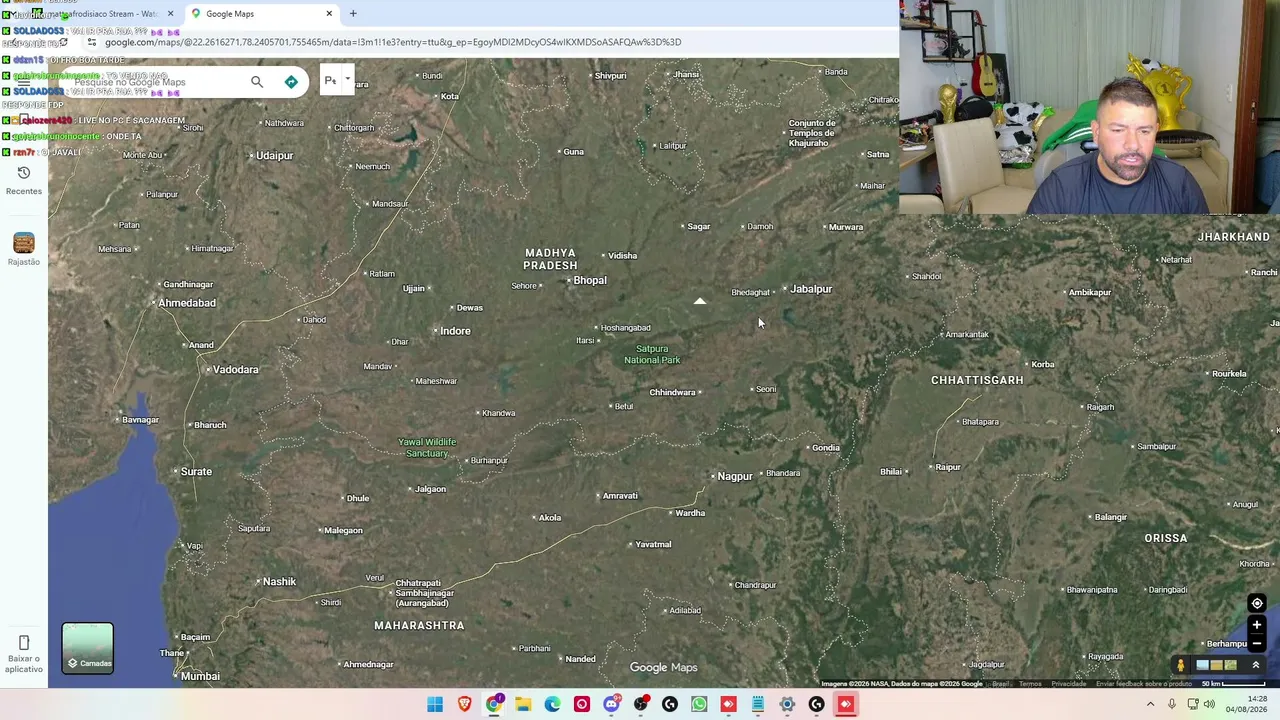
Task: Click the Chhatrapati Sambhajinagar label
Action: (x=425, y=593)
